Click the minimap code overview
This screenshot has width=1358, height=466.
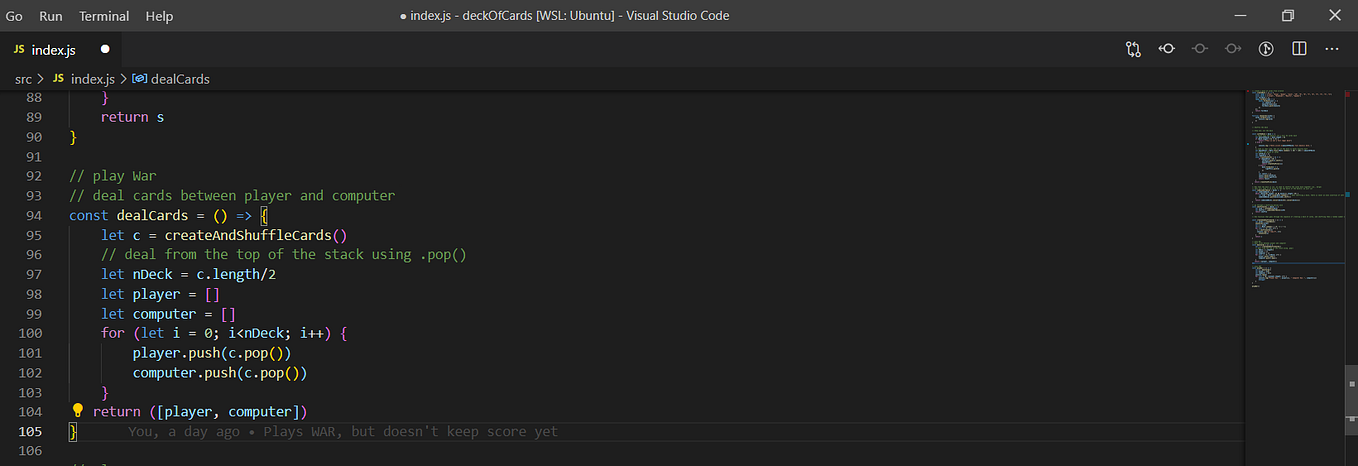tap(1295, 190)
